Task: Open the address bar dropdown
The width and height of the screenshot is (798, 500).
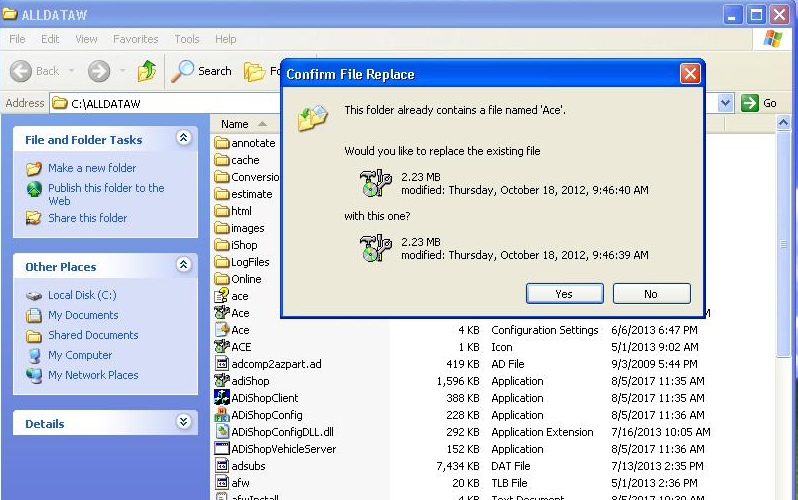Action: [x=725, y=103]
